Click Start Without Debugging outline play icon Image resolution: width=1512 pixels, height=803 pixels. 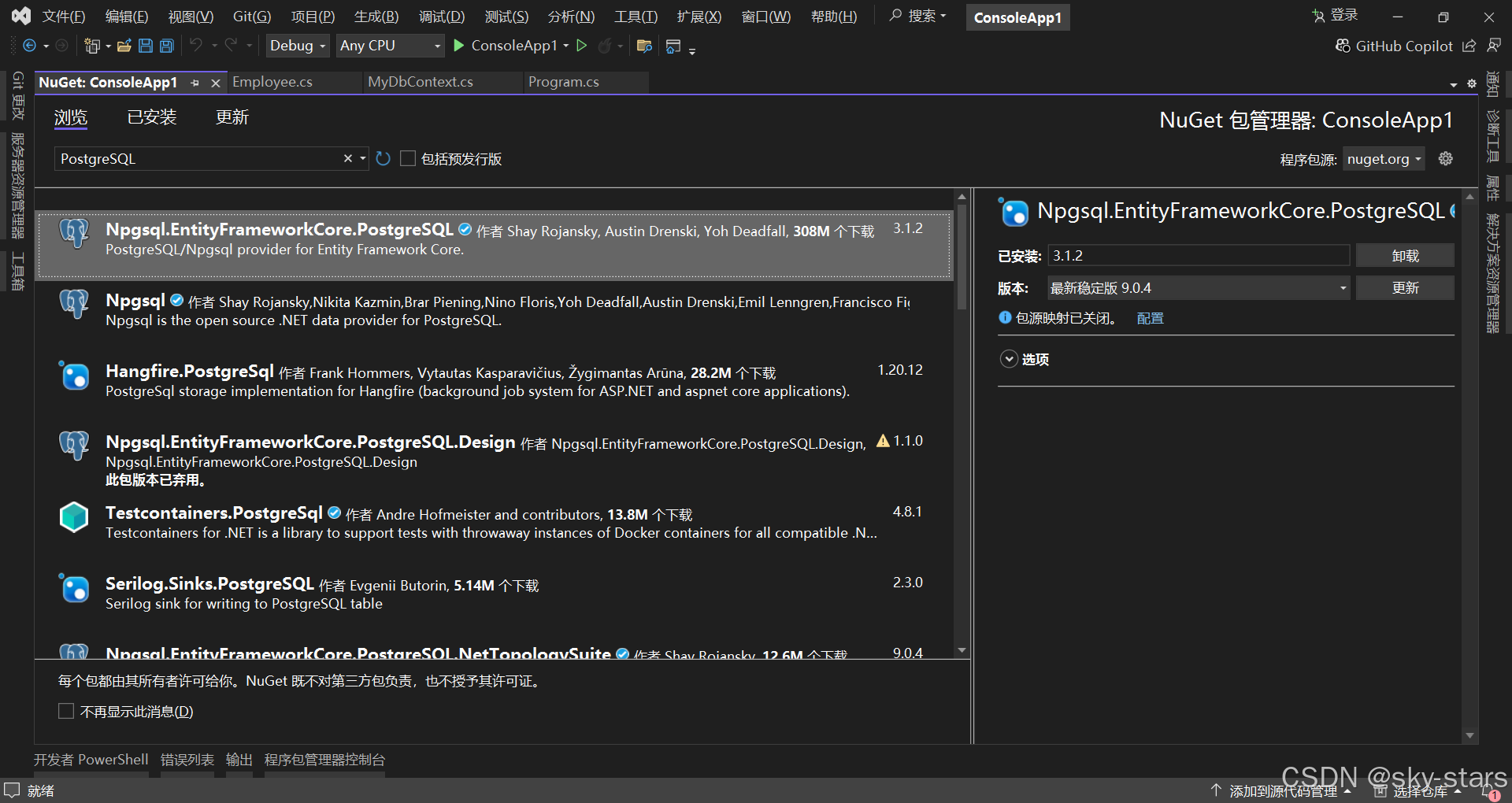(x=582, y=46)
